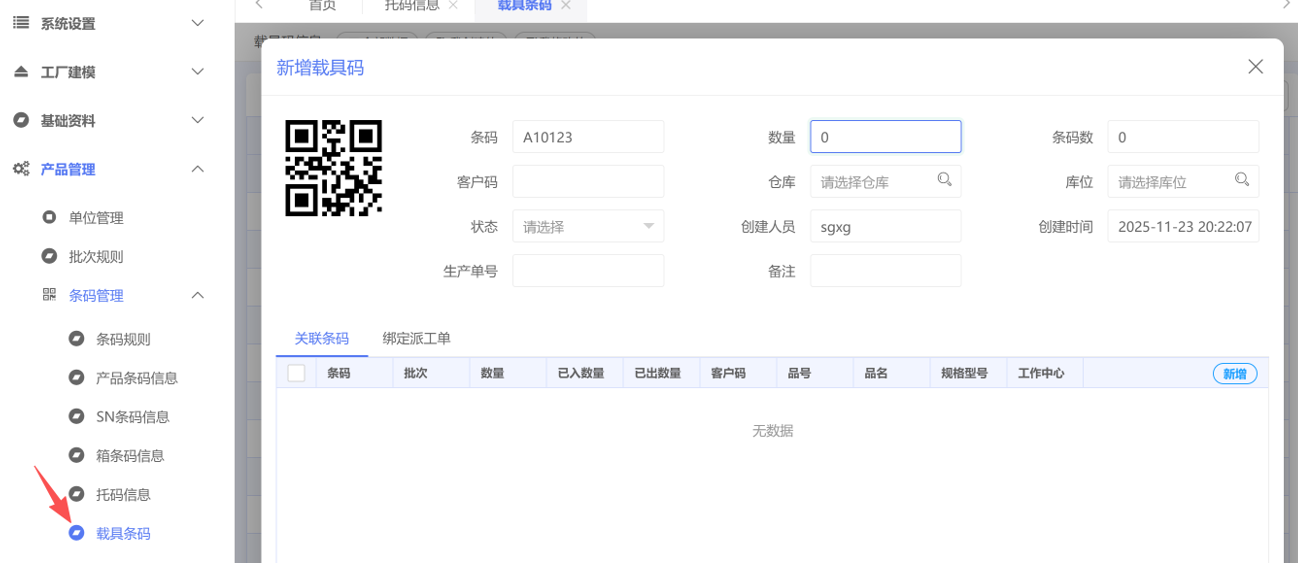1298x564 pixels.
Task: Open 产品条码信息 in the sidebar
Action: pyautogui.click(x=137, y=378)
